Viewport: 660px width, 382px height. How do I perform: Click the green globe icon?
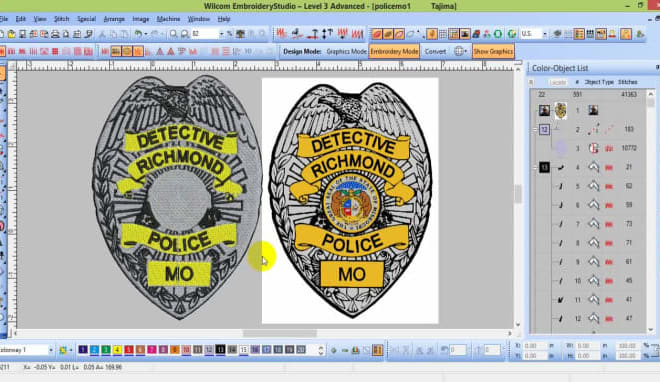512,34
